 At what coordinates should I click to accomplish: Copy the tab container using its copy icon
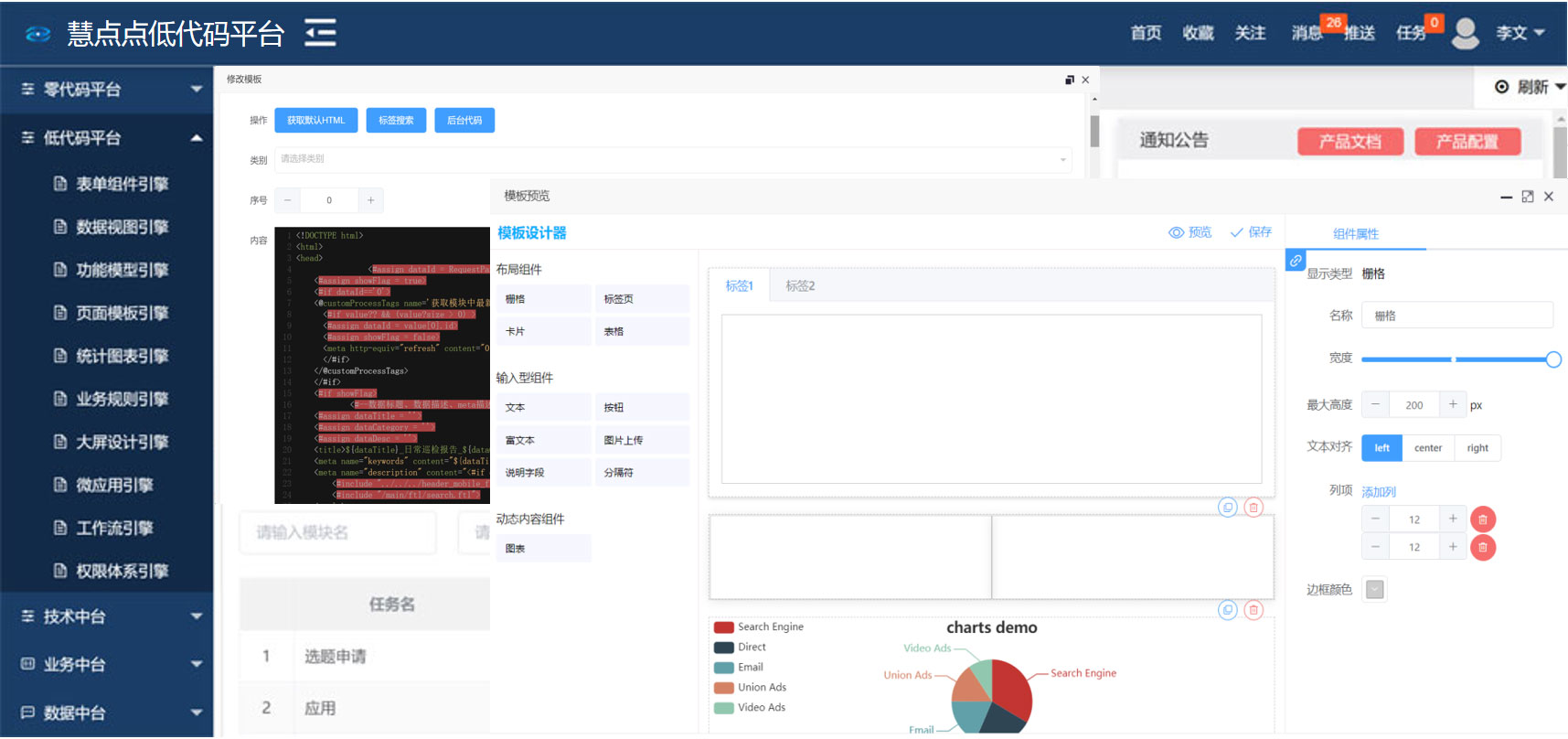(x=1228, y=507)
